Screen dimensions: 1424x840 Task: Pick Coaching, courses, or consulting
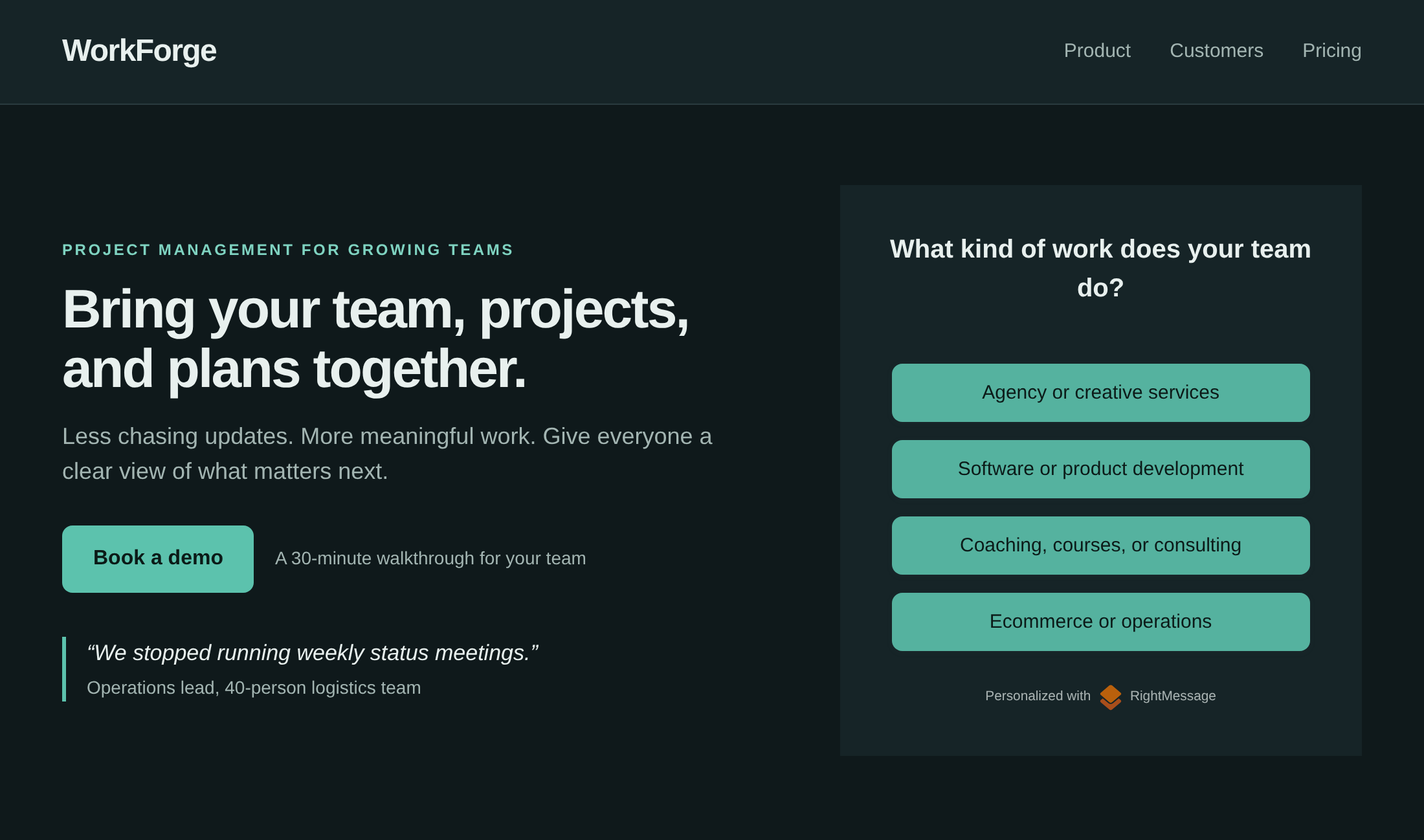pyautogui.click(x=1100, y=546)
